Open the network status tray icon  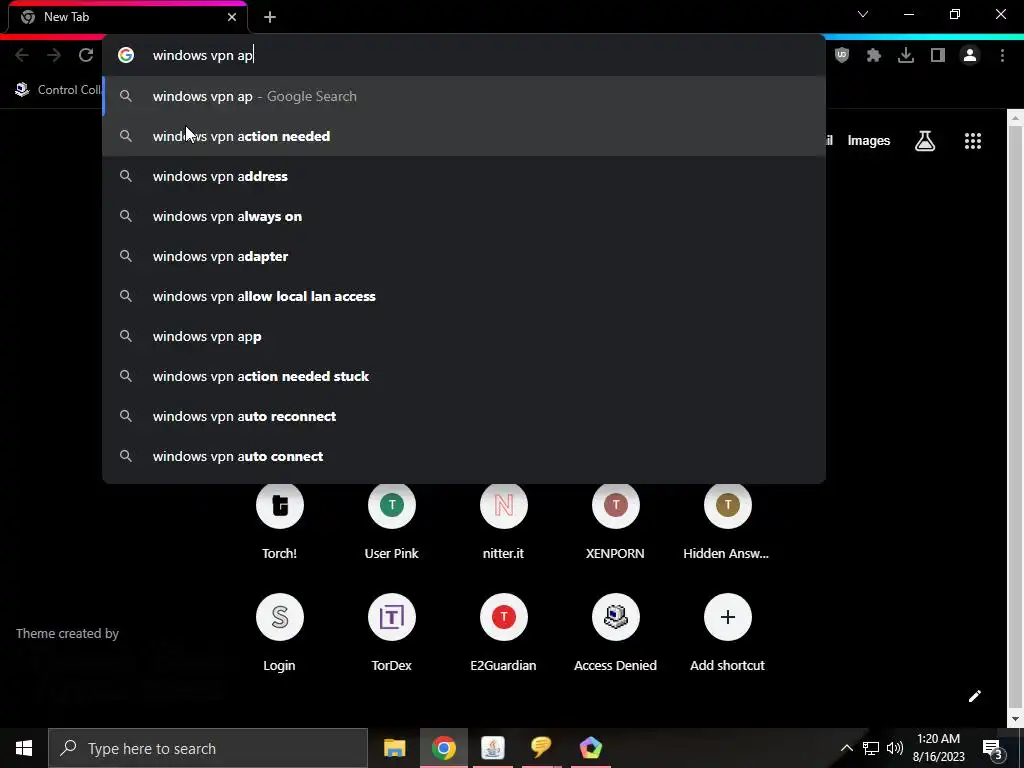(871, 748)
